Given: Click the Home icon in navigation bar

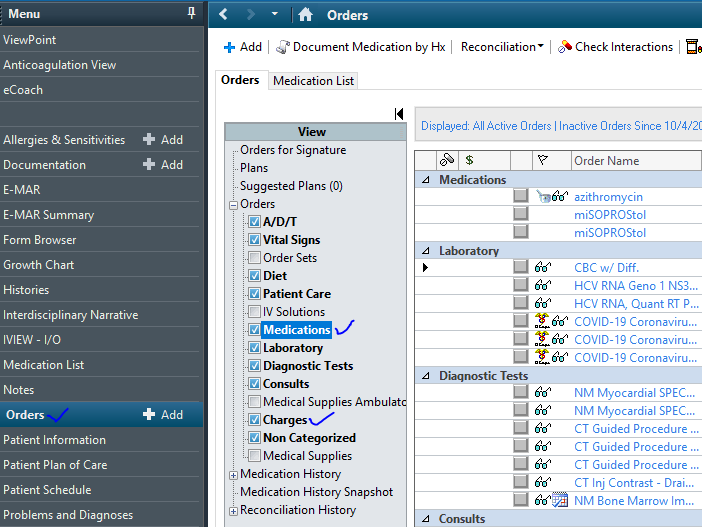Looking at the screenshot, I should tap(306, 15).
